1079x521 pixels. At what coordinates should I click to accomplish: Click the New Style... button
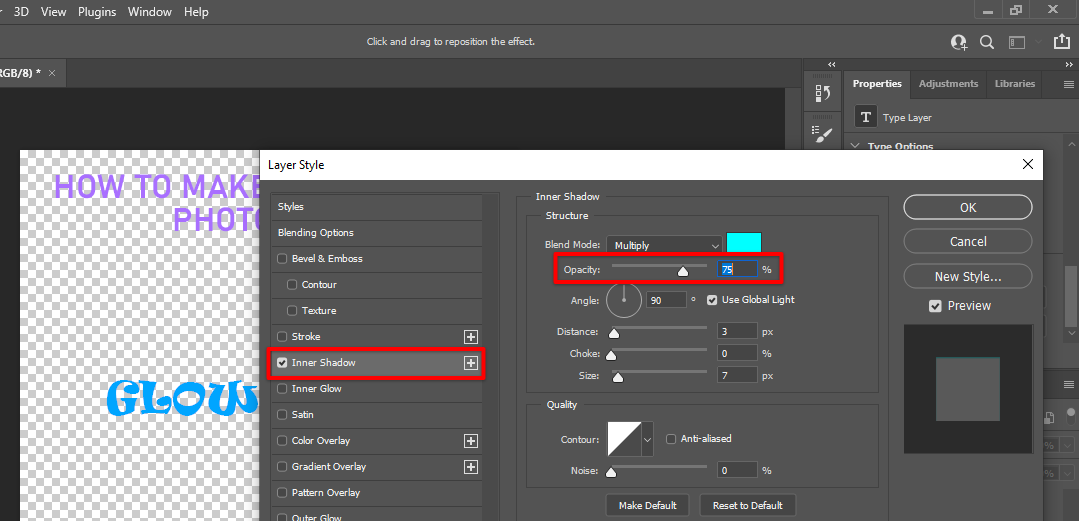[967, 277]
